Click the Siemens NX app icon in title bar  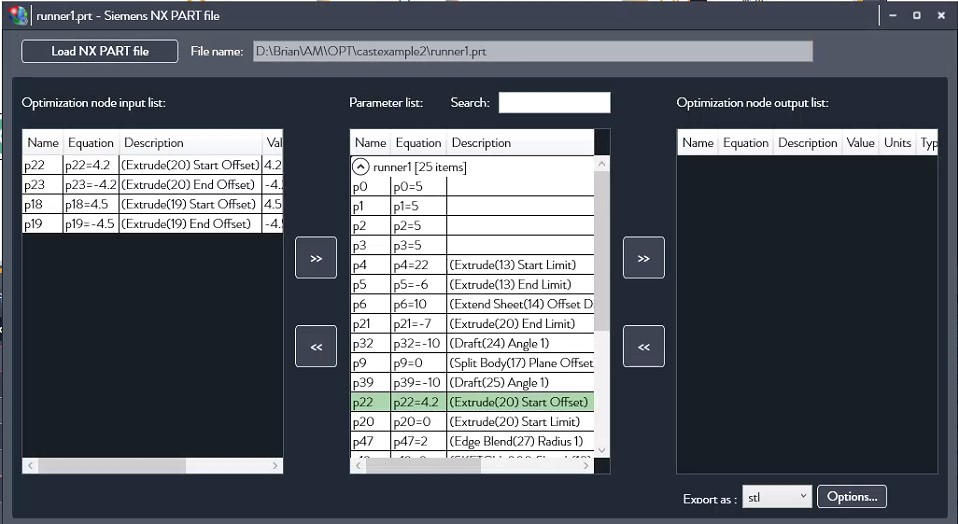[18, 15]
